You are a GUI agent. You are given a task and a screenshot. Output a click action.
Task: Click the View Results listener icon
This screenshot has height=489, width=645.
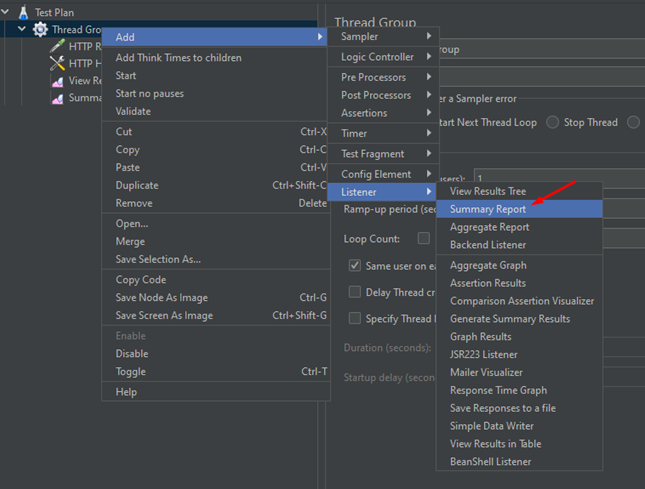[57, 81]
